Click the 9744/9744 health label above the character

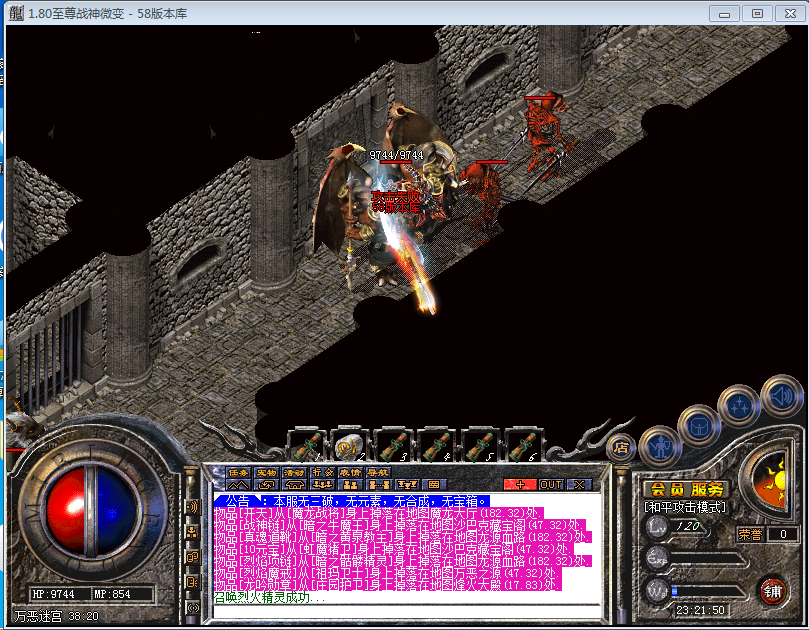point(396,155)
